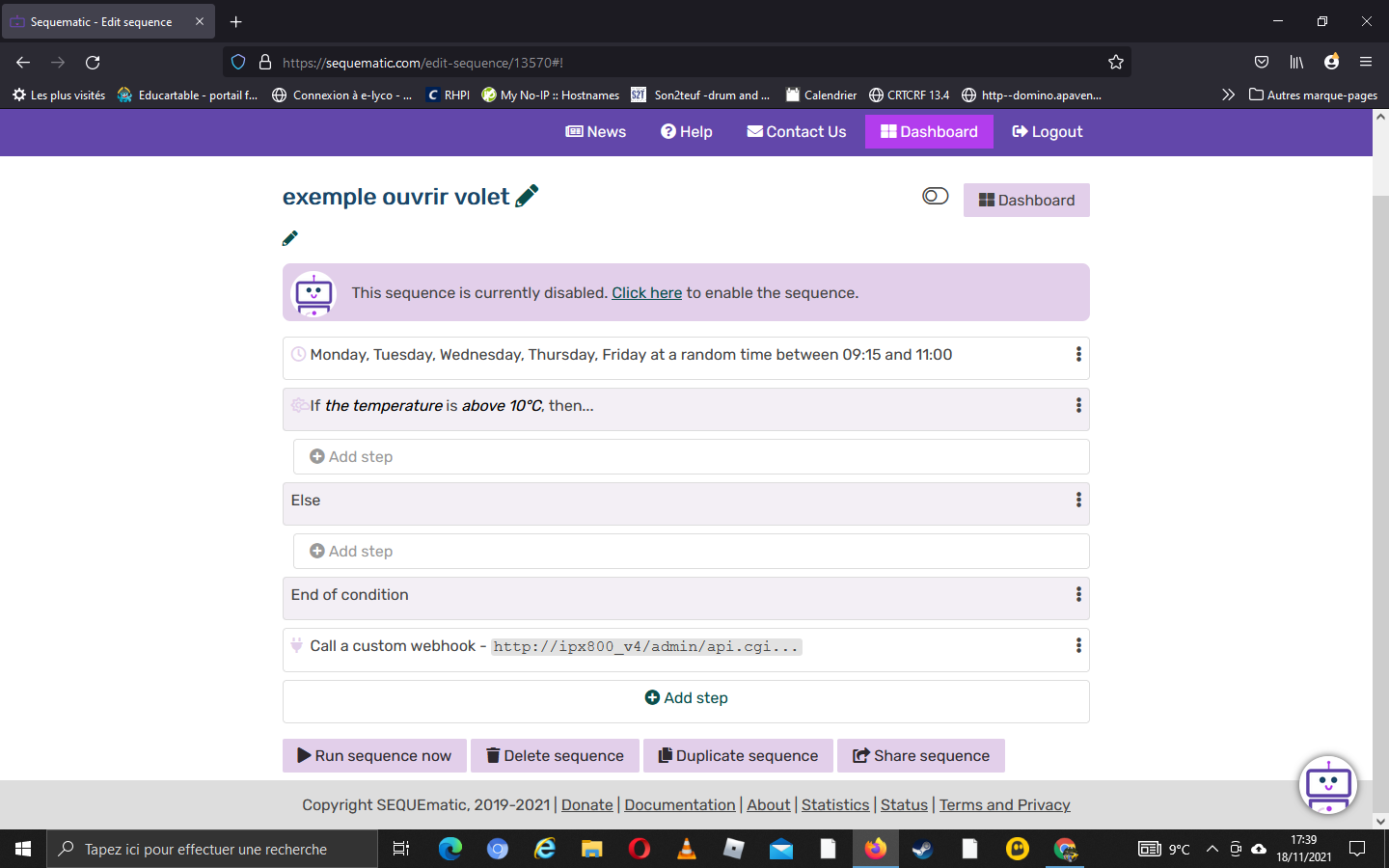Image resolution: width=1389 pixels, height=868 pixels.
Task: Open VLC media player from taskbar
Action: pyautogui.click(x=687, y=849)
